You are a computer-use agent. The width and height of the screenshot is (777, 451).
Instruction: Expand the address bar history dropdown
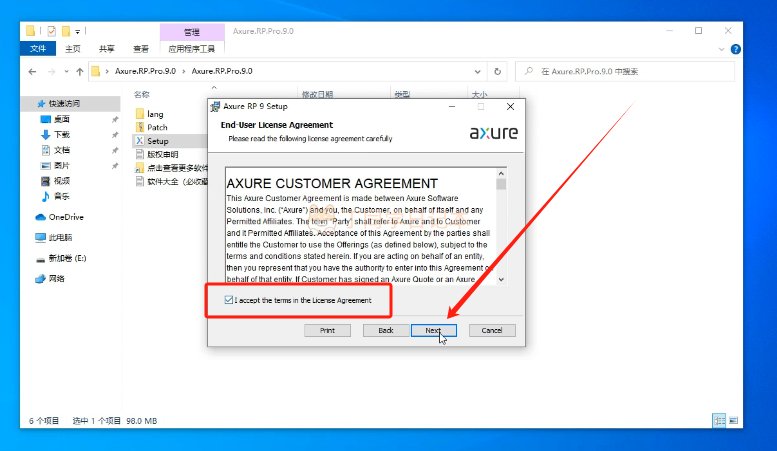tap(477, 71)
